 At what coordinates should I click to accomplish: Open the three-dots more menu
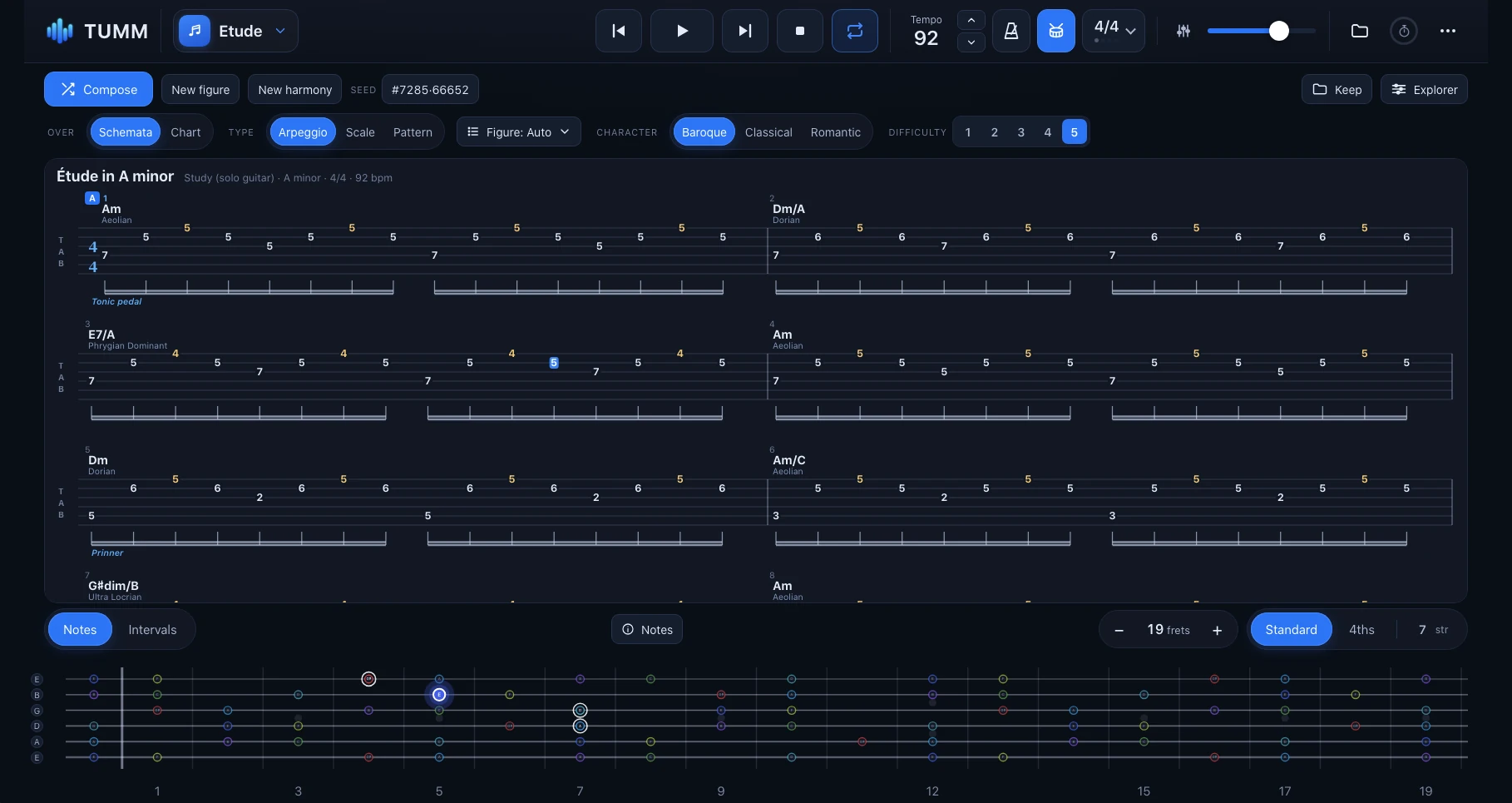tap(1448, 31)
